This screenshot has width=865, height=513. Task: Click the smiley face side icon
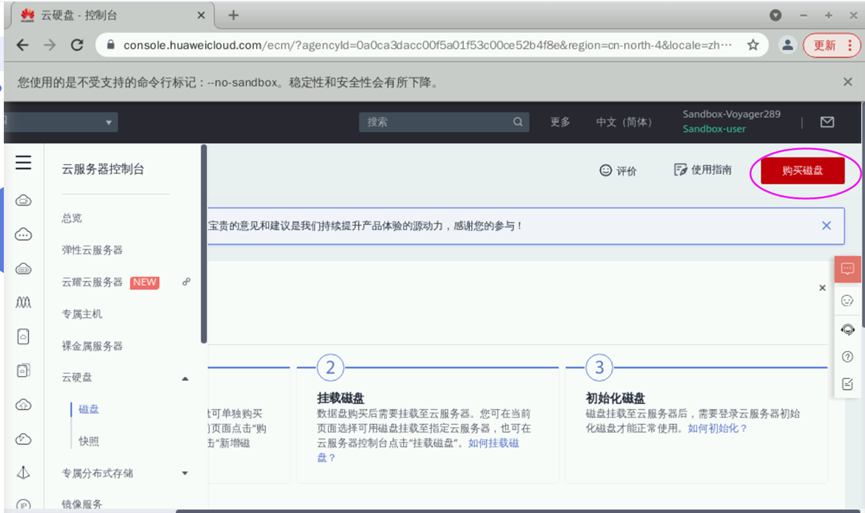tap(847, 301)
